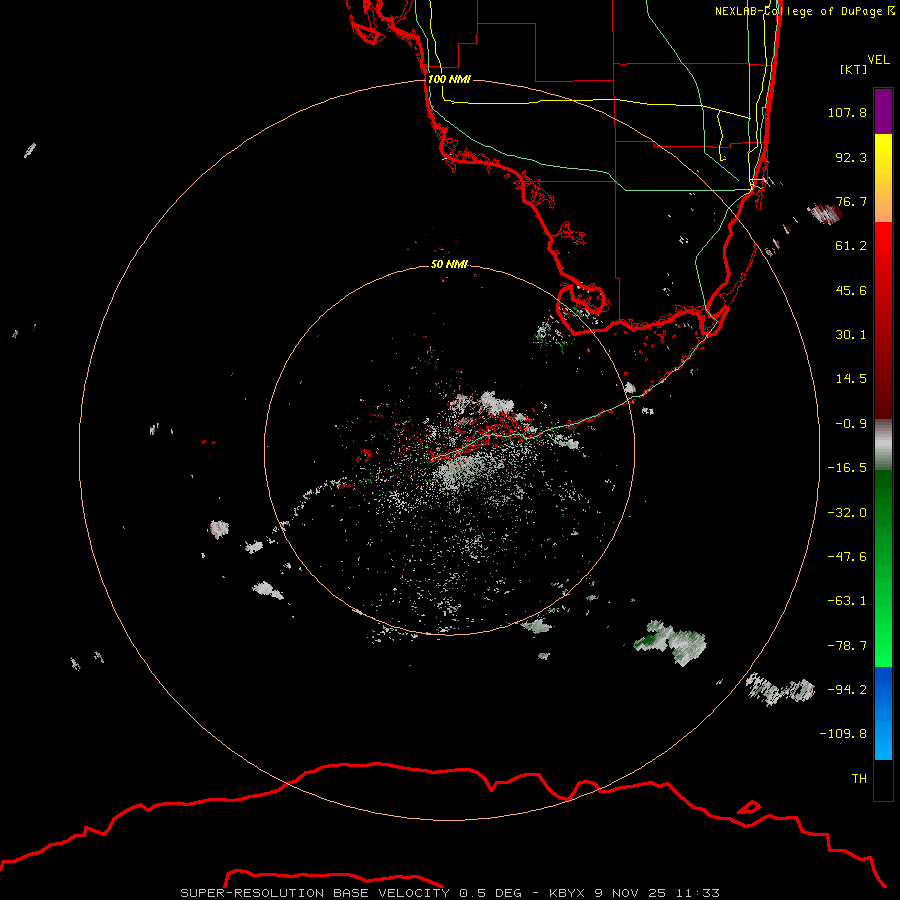Image resolution: width=900 pixels, height=900 pixels.
Task: Click the 107.8 value on velocity scale
Action: 847,112
